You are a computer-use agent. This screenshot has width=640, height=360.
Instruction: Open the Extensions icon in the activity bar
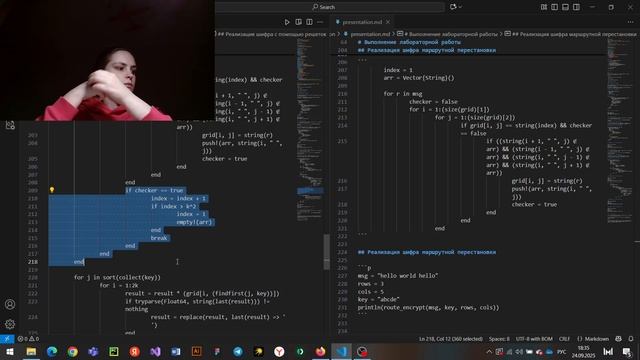[10, 125]
